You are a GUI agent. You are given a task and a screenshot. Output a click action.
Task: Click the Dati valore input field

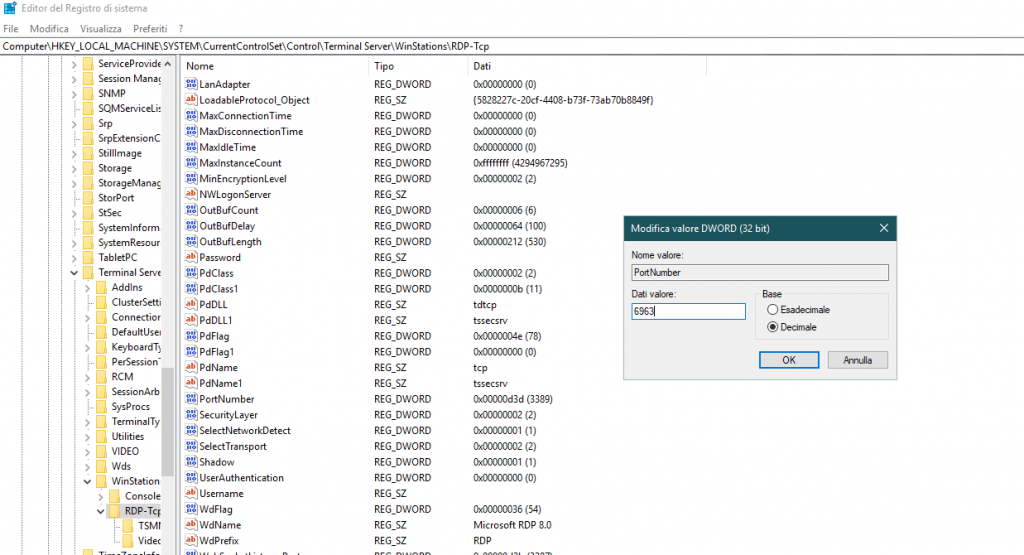[688, 311]
